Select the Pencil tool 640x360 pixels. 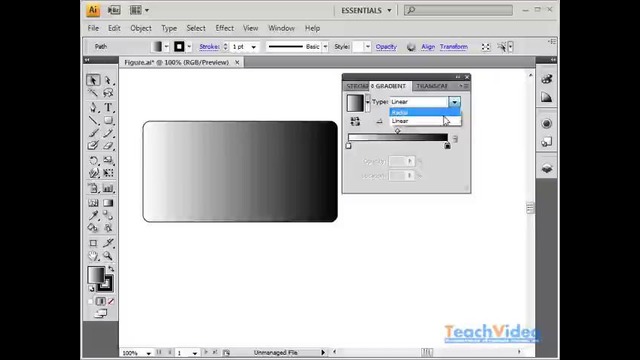pyautogui.click(x=108, y=133)
